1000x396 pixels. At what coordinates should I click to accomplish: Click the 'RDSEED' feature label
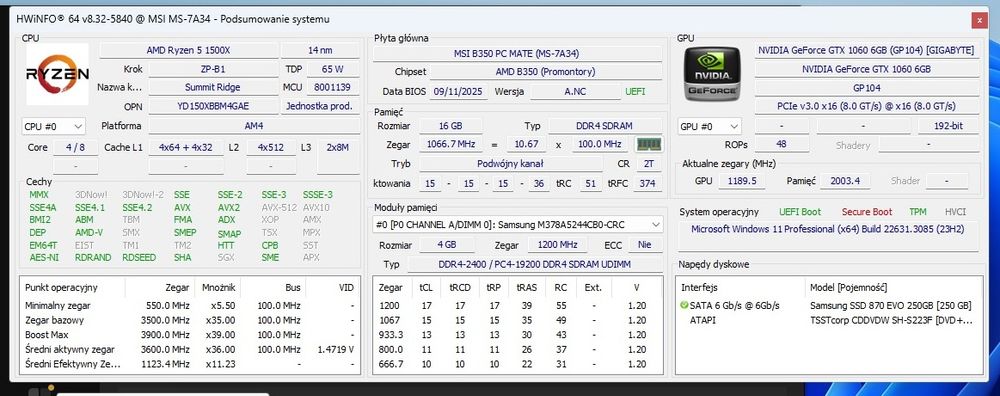click(138, 258)
